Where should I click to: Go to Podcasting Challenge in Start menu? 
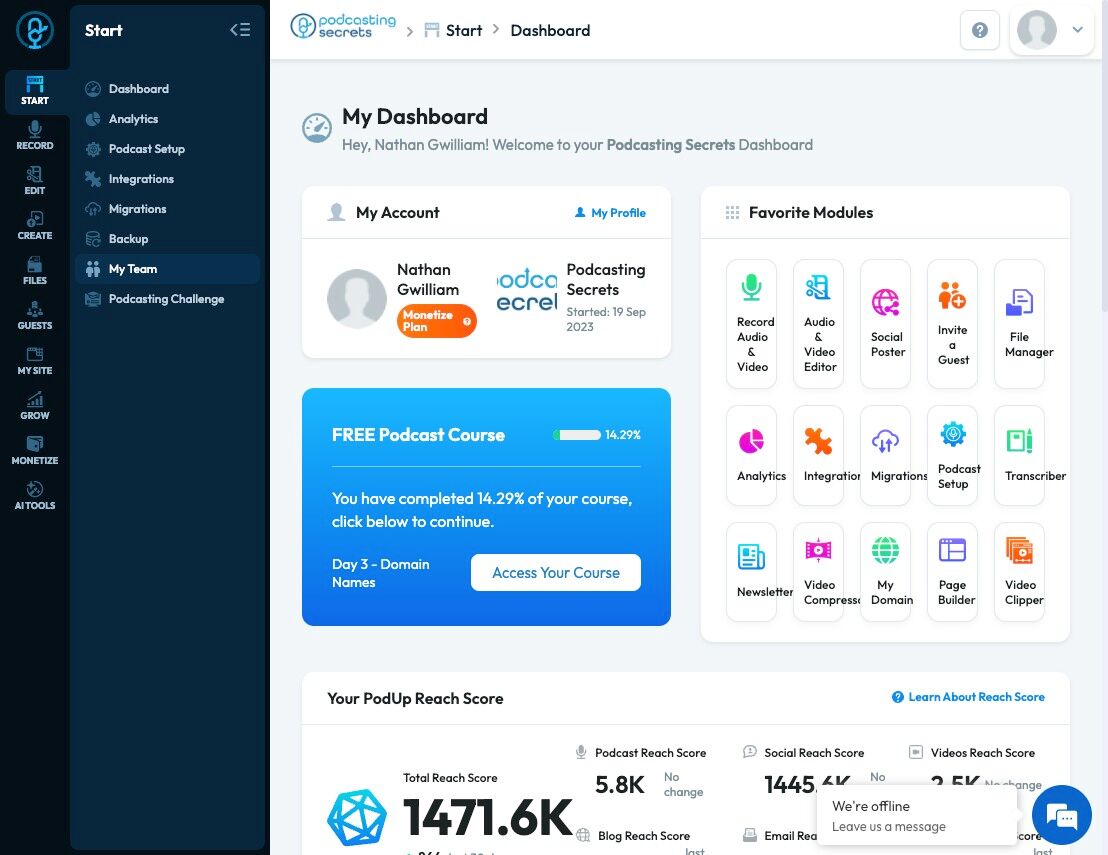(166, 299)
